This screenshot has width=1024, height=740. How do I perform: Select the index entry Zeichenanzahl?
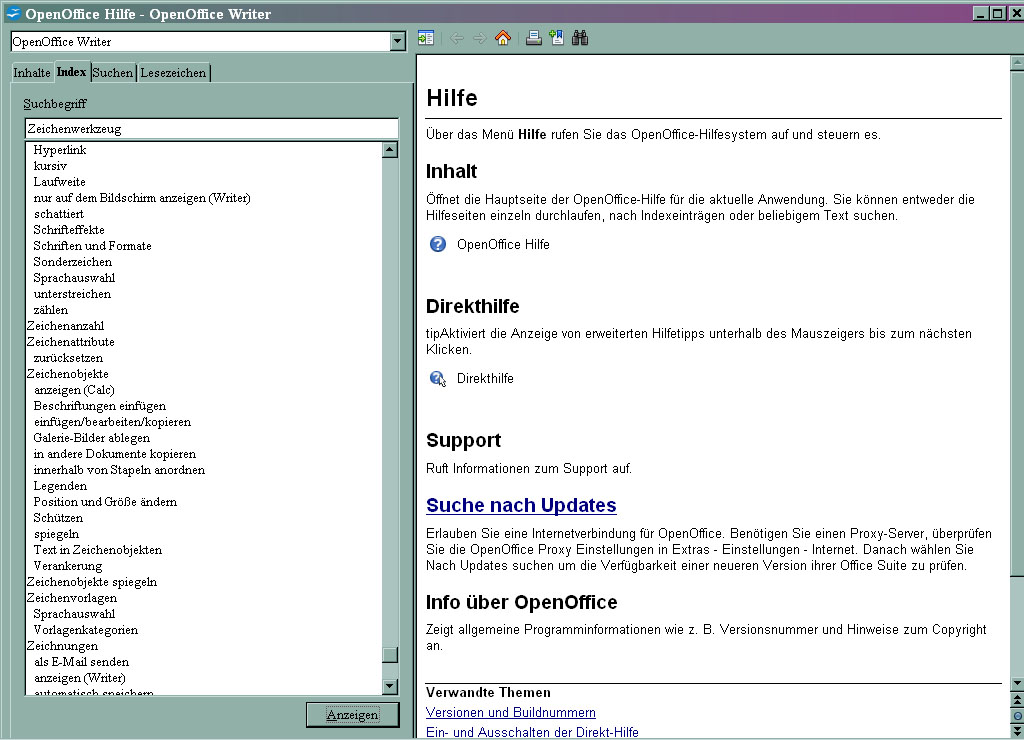coord(65,326)
